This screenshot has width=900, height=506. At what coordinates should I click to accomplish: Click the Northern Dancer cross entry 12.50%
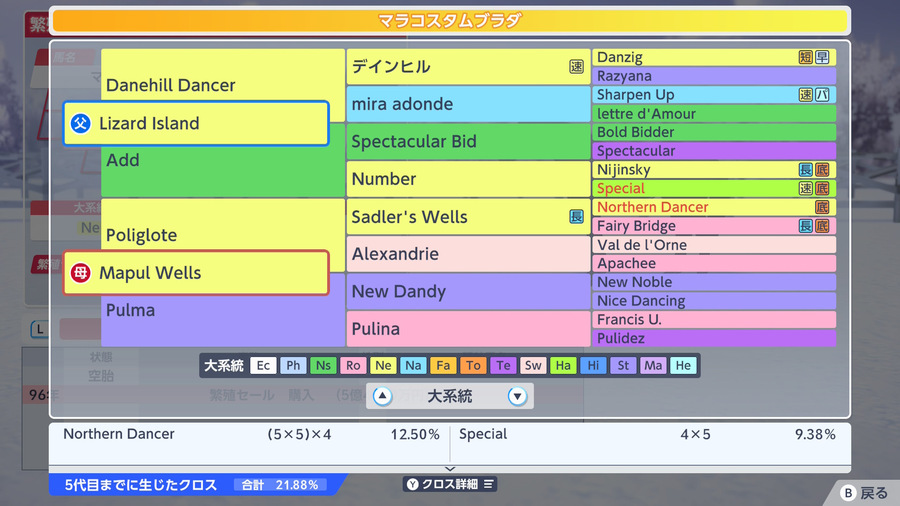click(x=251, y=434)
